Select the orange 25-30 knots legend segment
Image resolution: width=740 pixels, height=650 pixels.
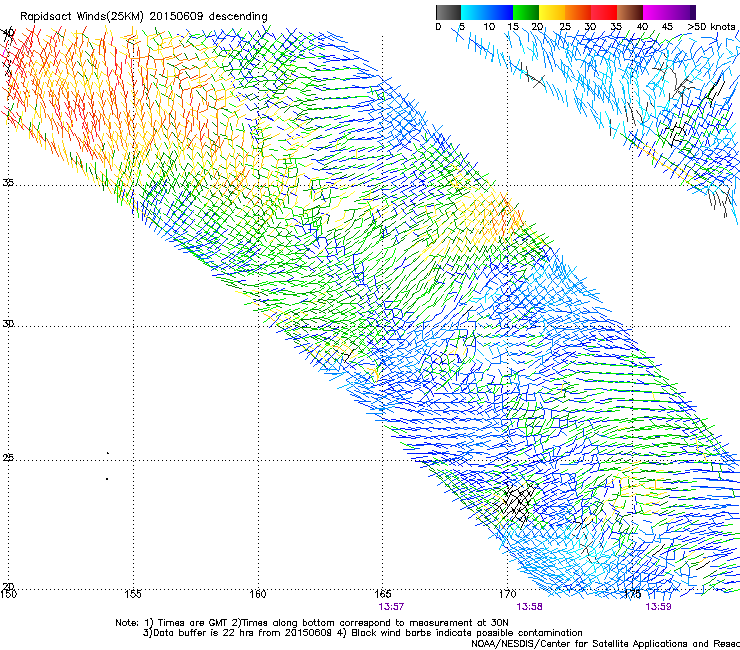point(578,12)
